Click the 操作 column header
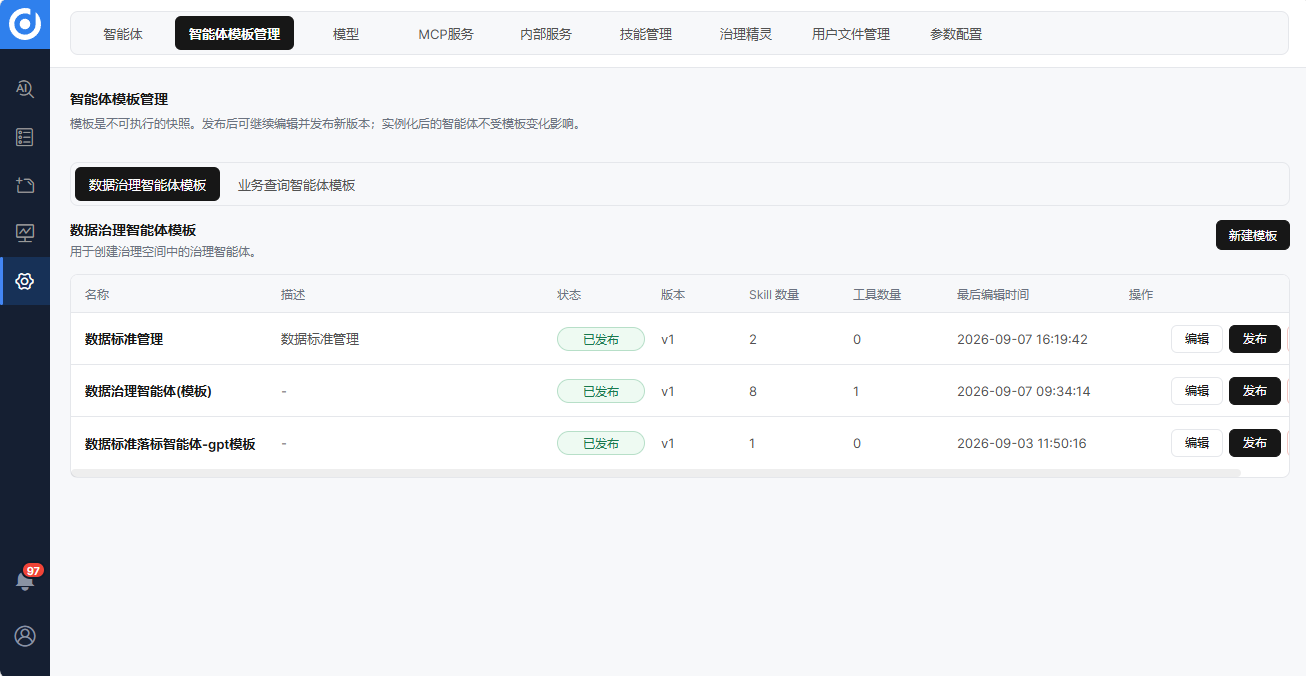Viewport: 1306px width, 676px height. tap(1141, 294)
